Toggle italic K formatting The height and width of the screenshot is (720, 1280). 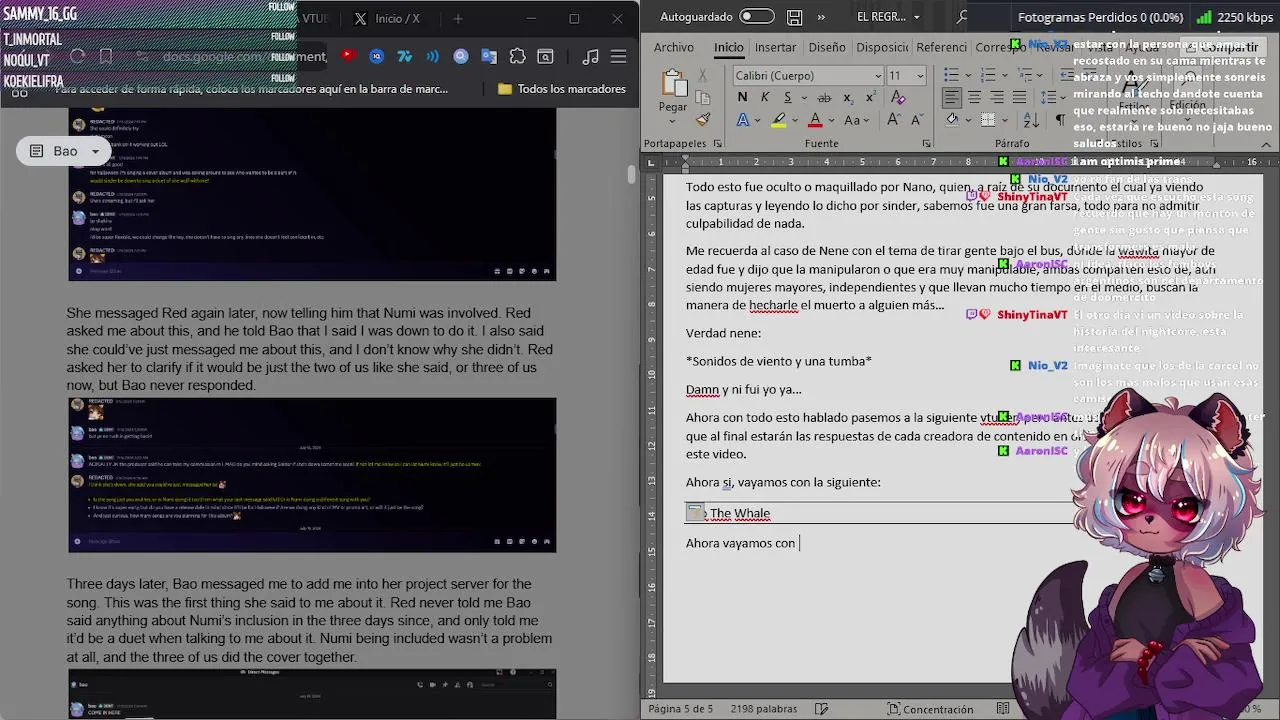tap(765, 97)
